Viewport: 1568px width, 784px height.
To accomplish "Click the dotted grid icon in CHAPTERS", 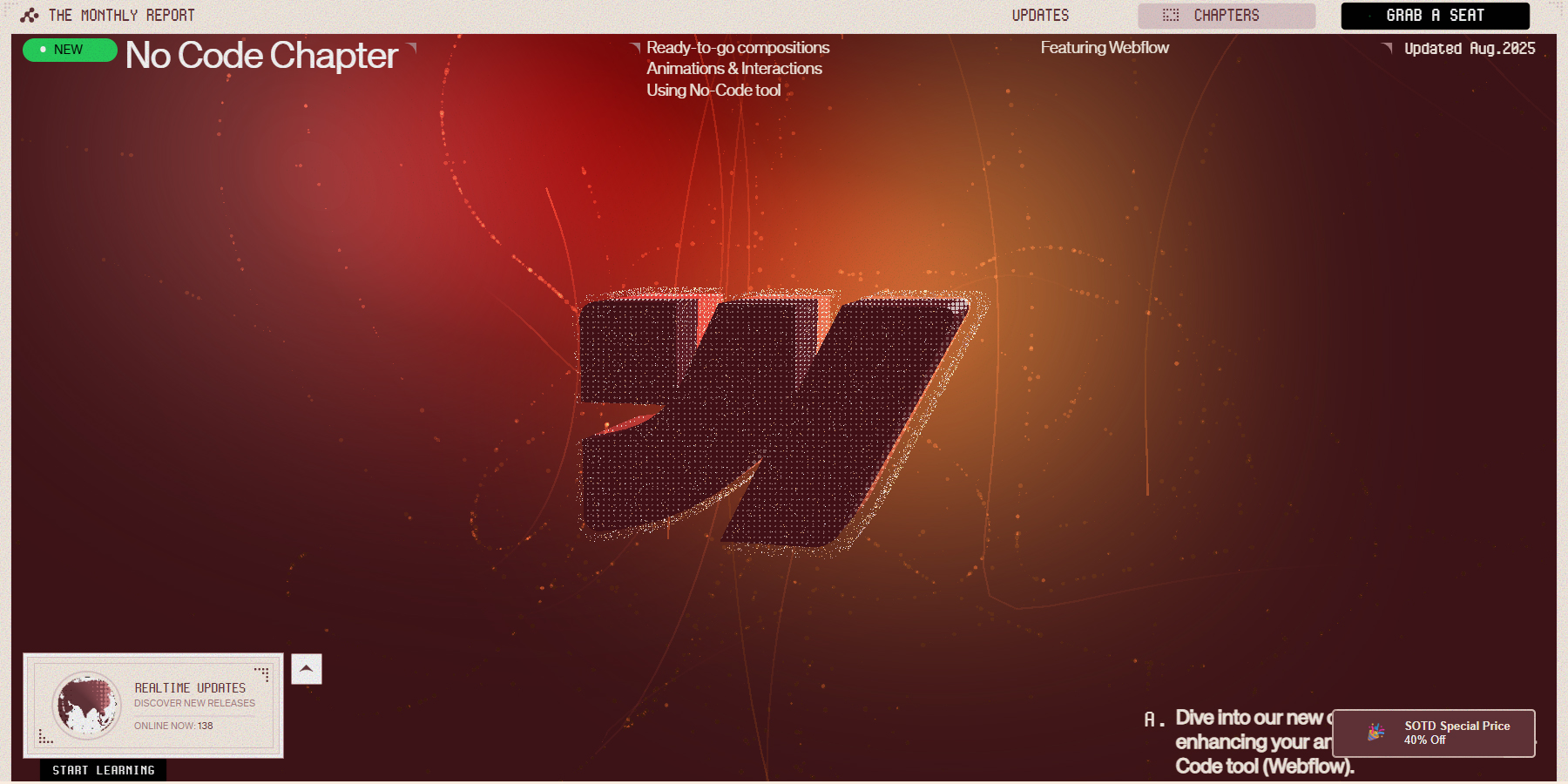I will tap(1171, 16).
